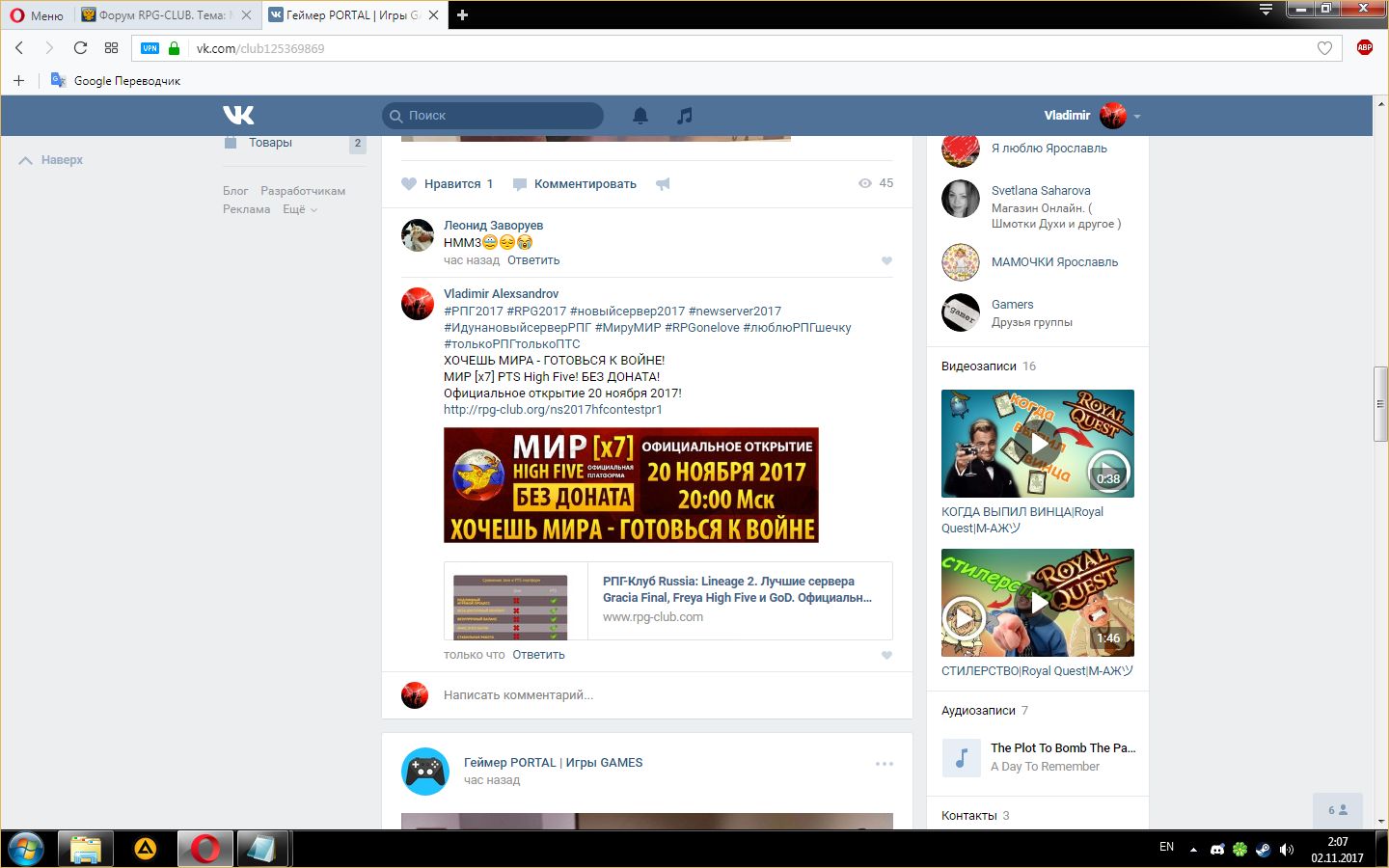1389x868 pixels.
Task: Reply to Vladimir Alexsandrov's comment
Action: point(538,655)
